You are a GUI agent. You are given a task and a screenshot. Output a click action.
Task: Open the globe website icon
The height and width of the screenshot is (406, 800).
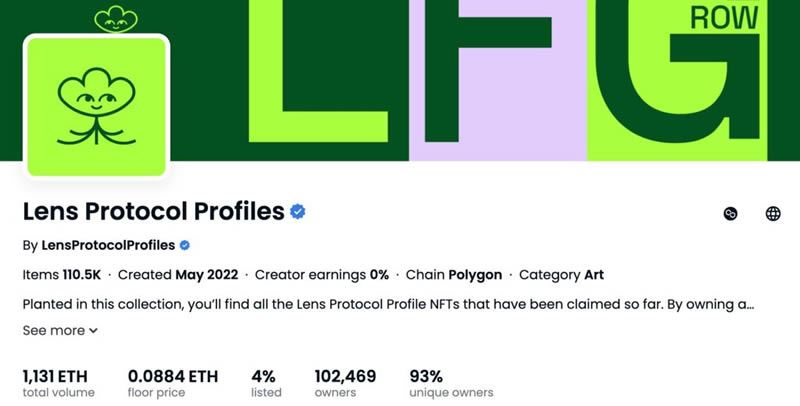tap(773, 213)
